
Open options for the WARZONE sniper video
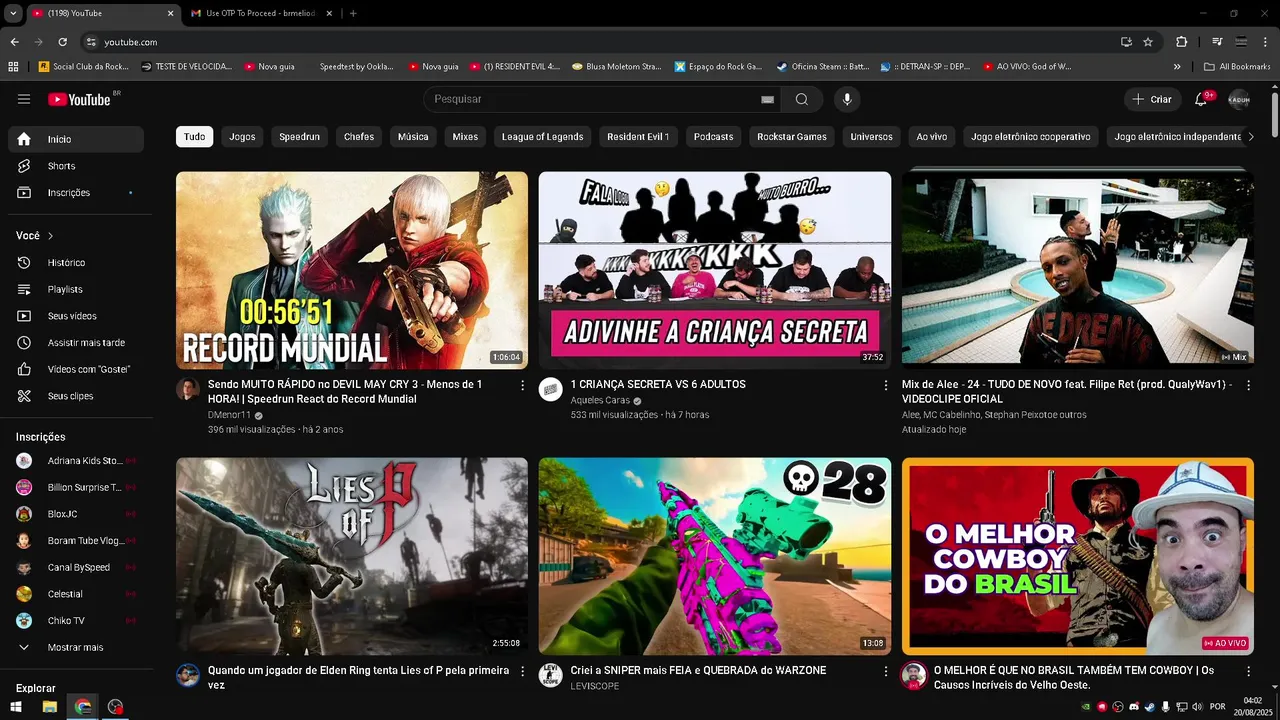point(885,671)
